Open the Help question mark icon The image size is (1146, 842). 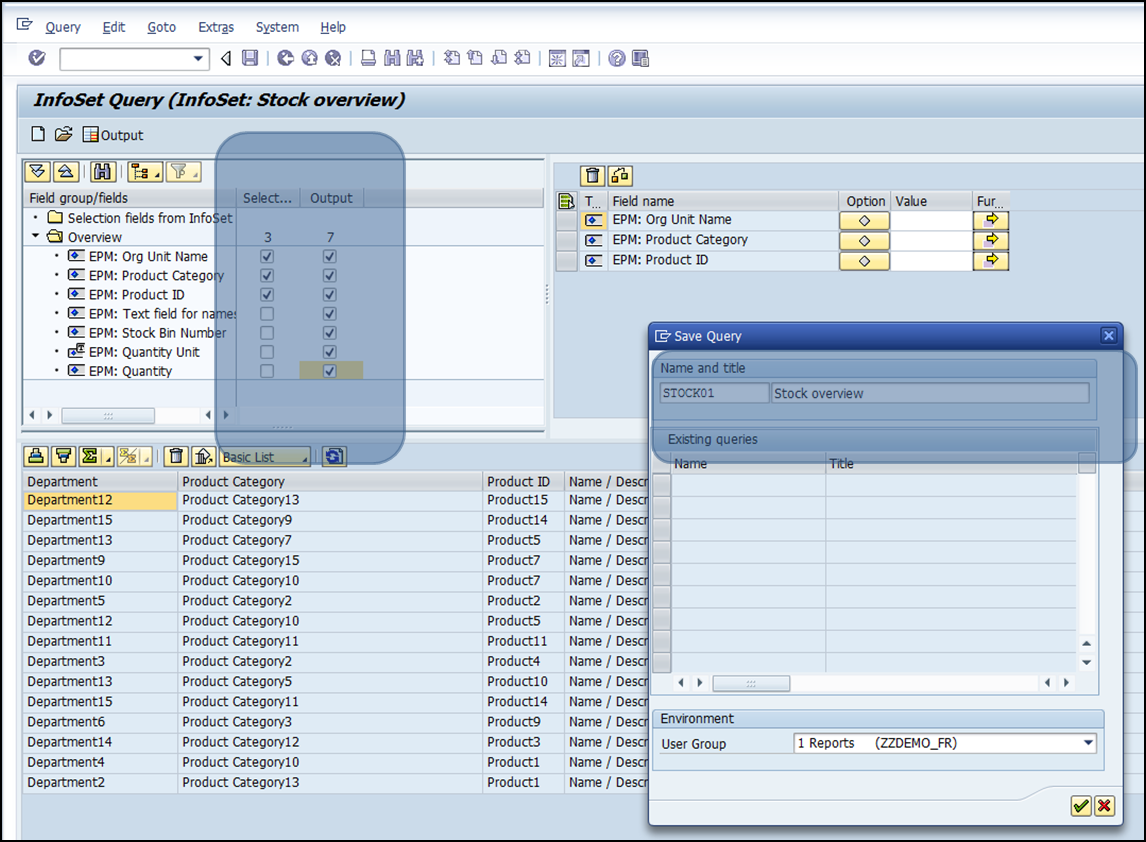click(617, 58)
